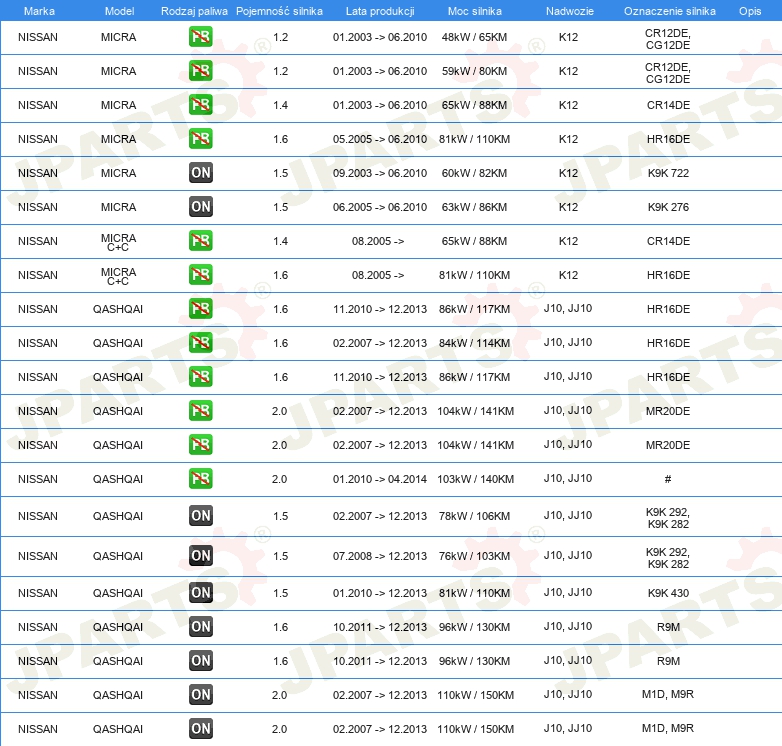782x746 pixels.
Task: Select production dates 06.2005 -> 06.2010
Action: coord(380,207)
